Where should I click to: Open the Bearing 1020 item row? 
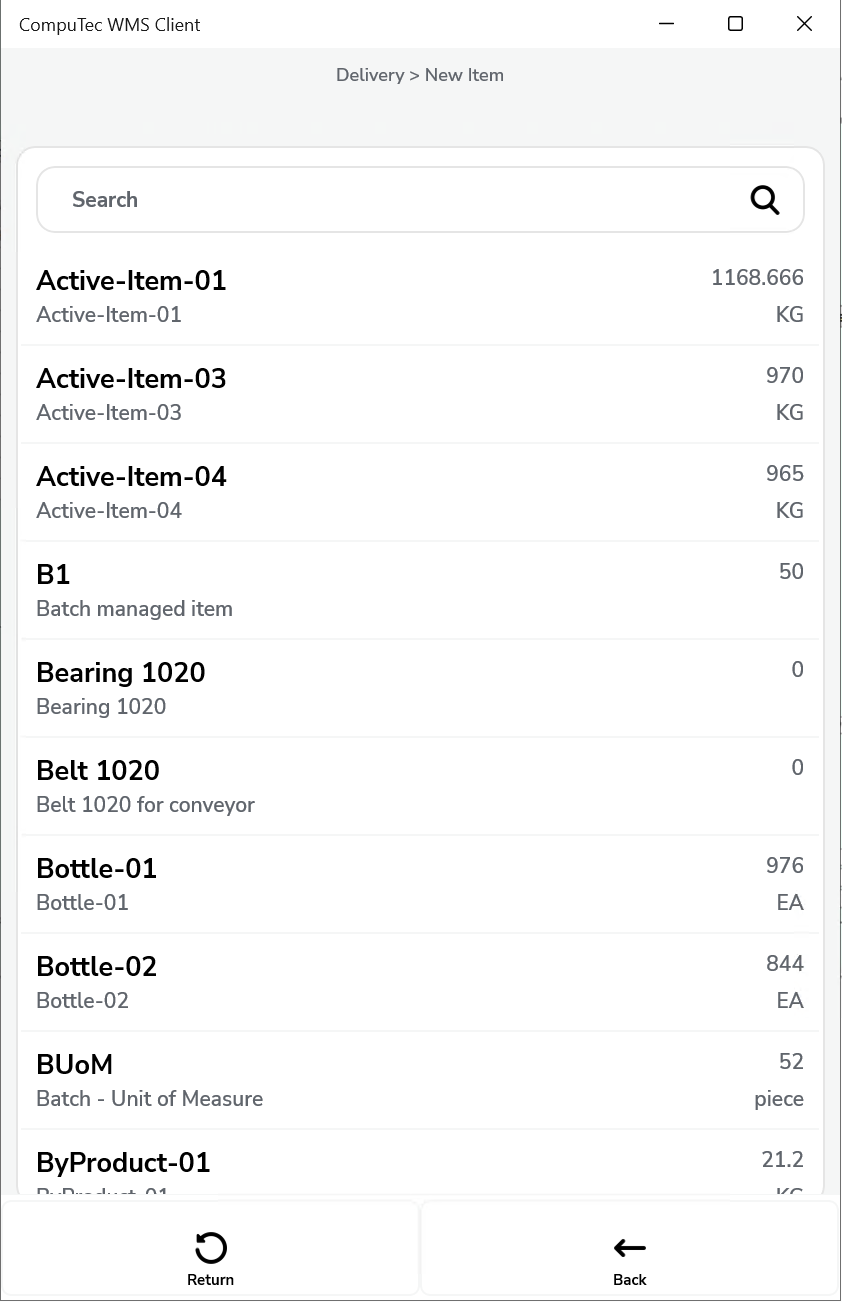pyautogui.click(x=420, y=688)
